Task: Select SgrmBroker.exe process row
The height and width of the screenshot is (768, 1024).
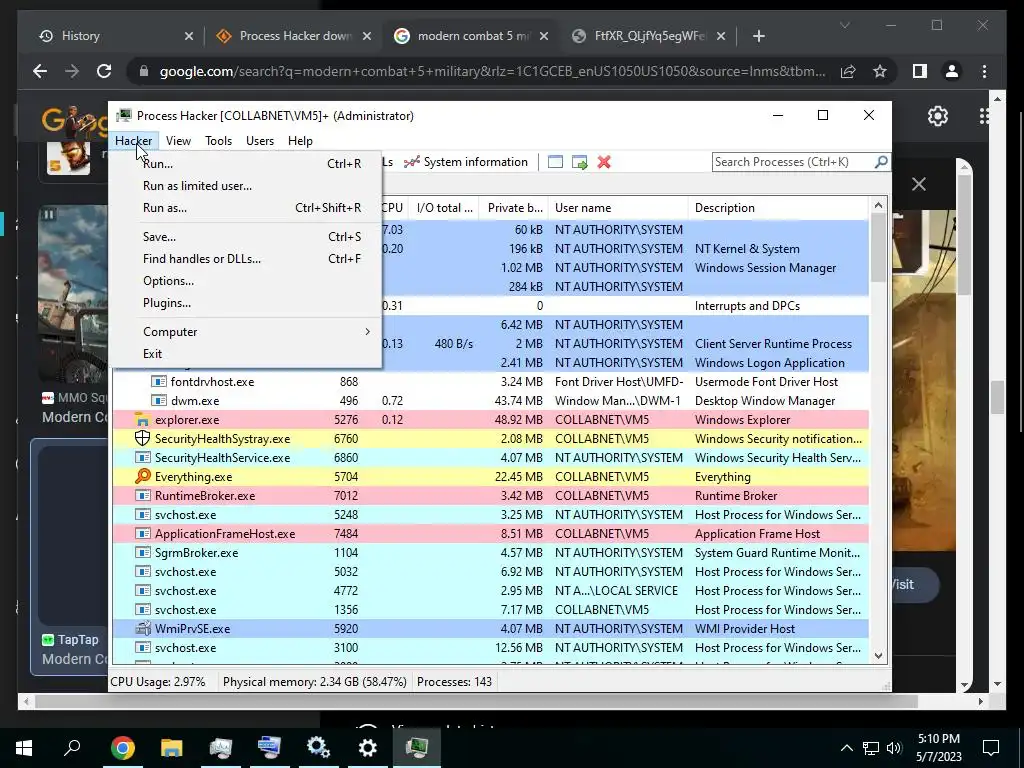Action: click(490, 552)
